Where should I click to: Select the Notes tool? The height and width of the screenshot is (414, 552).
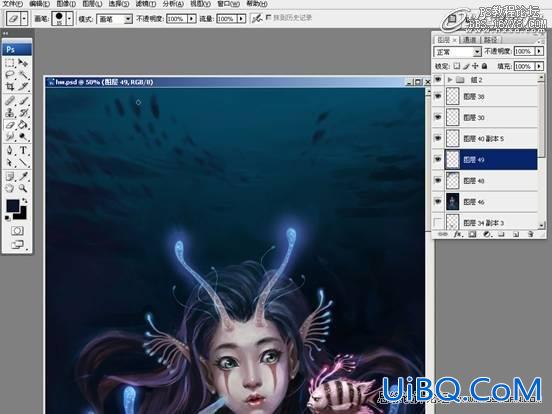point(10,177)
